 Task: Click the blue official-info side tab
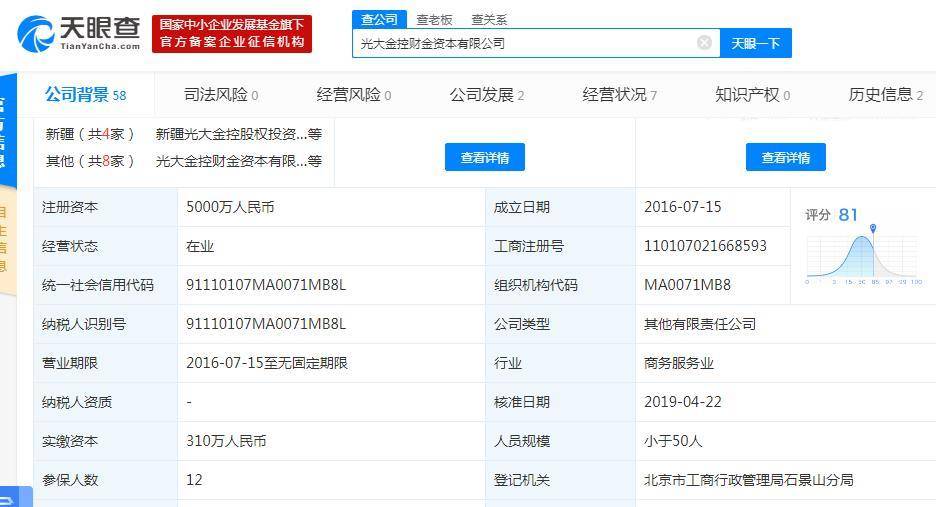[8, 131]
